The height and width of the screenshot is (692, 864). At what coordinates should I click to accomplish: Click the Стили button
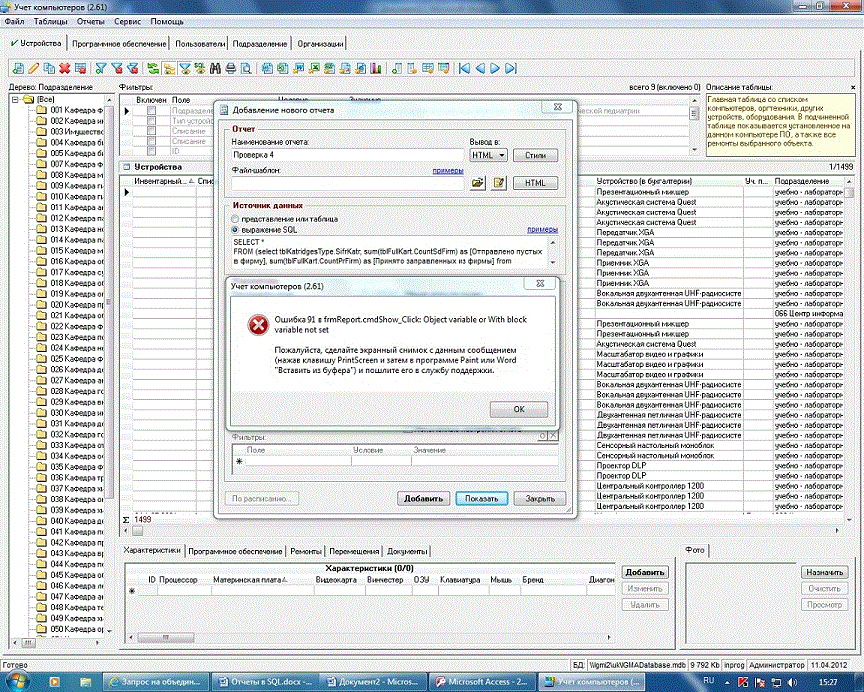535,155
